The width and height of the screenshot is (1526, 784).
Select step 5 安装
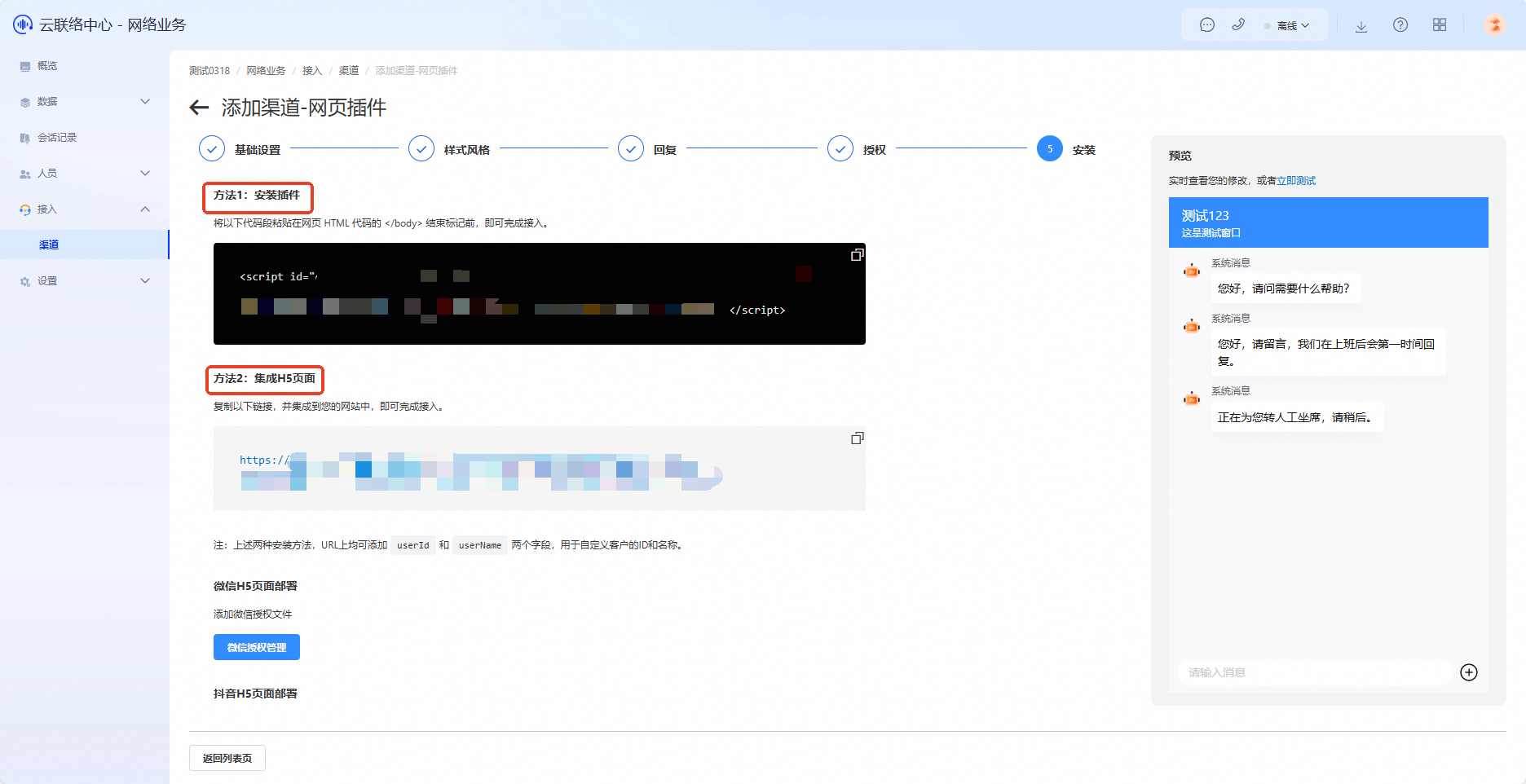click(x=1066, y=149)
